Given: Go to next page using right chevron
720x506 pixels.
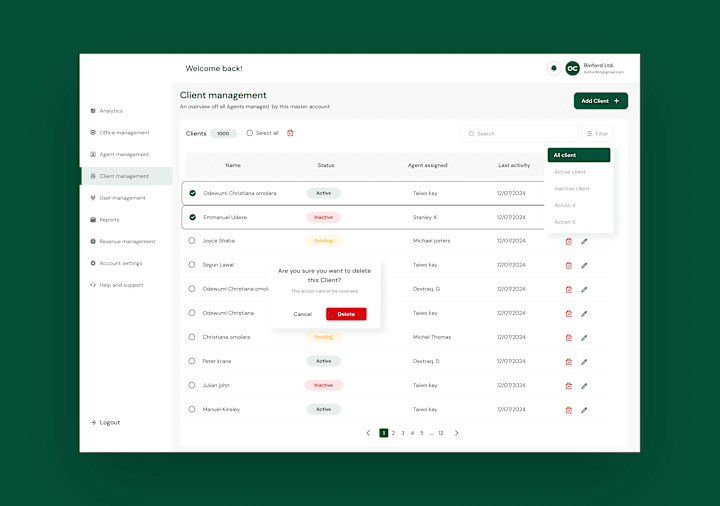Looking at the screenshot, I should coord(456,433).
